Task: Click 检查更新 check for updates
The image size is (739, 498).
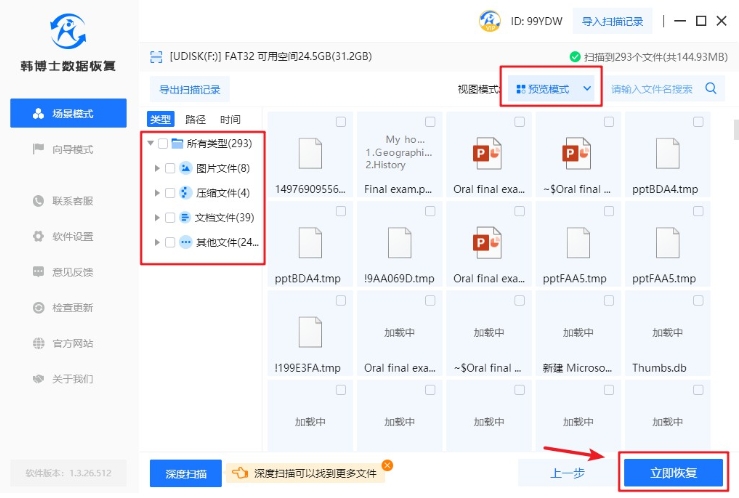Action: (72, 308)
